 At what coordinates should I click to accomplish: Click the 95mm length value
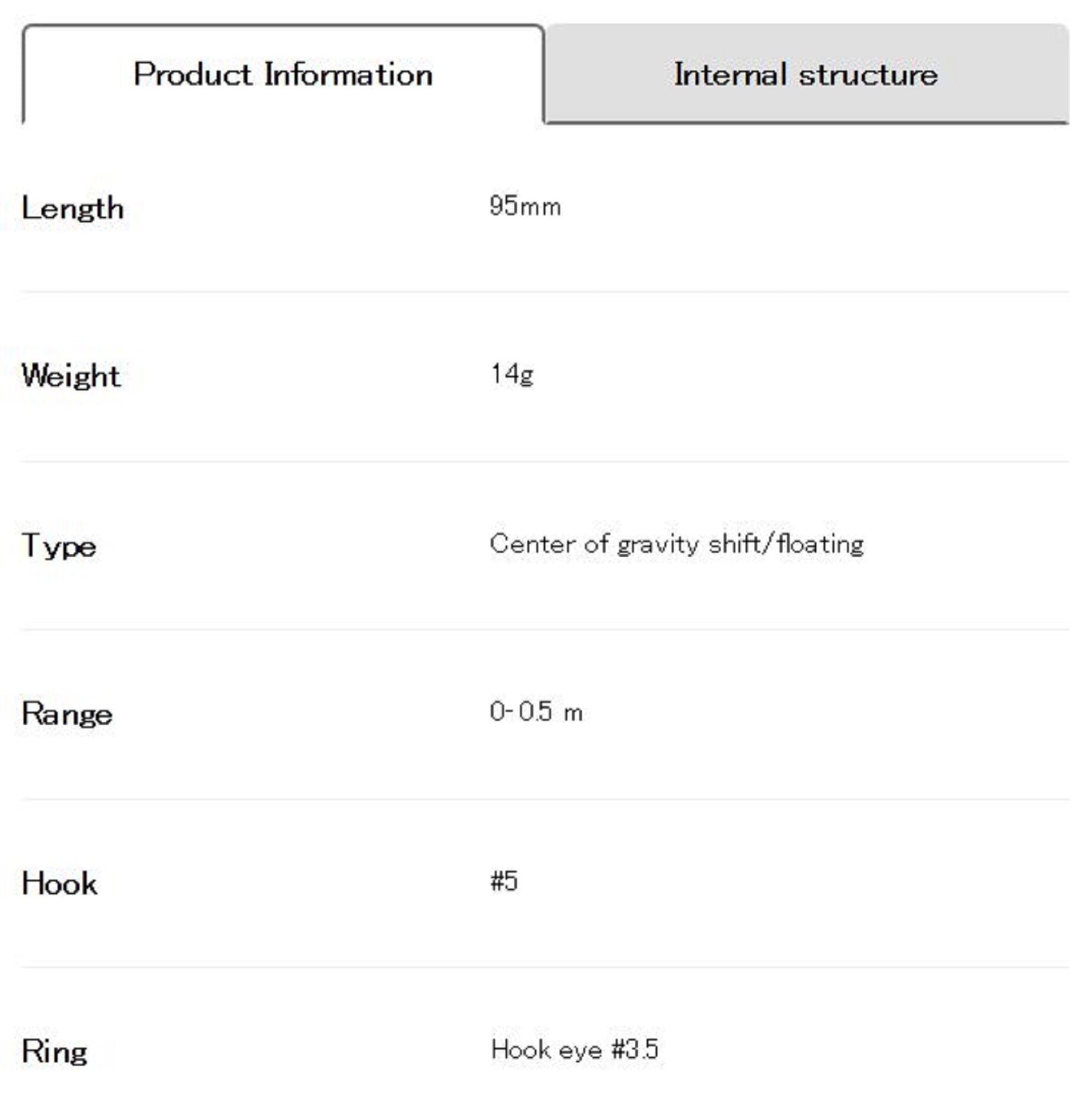pyautogui.click(x=525, y=207)
